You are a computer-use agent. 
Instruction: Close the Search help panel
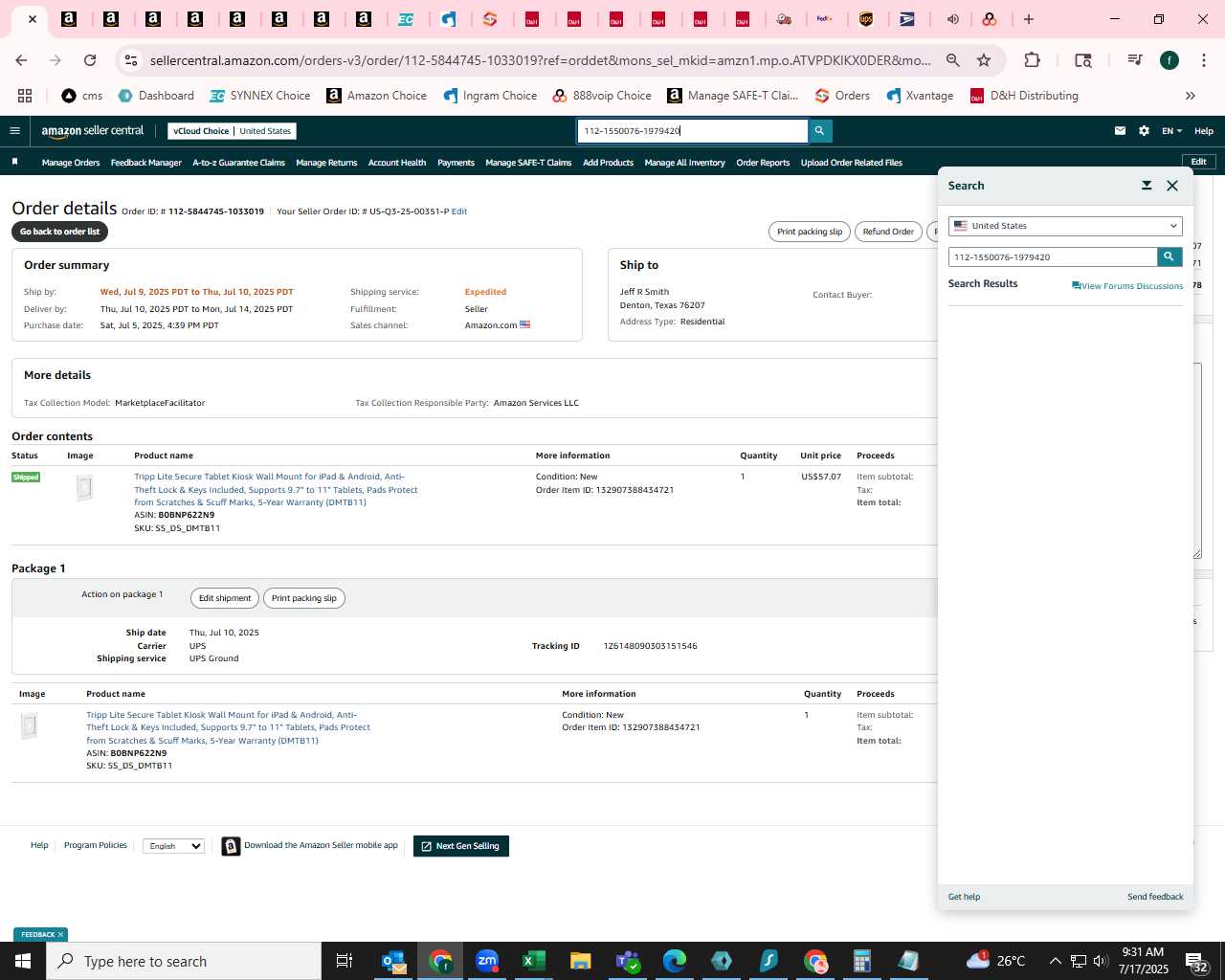(x=1172, y=186)
